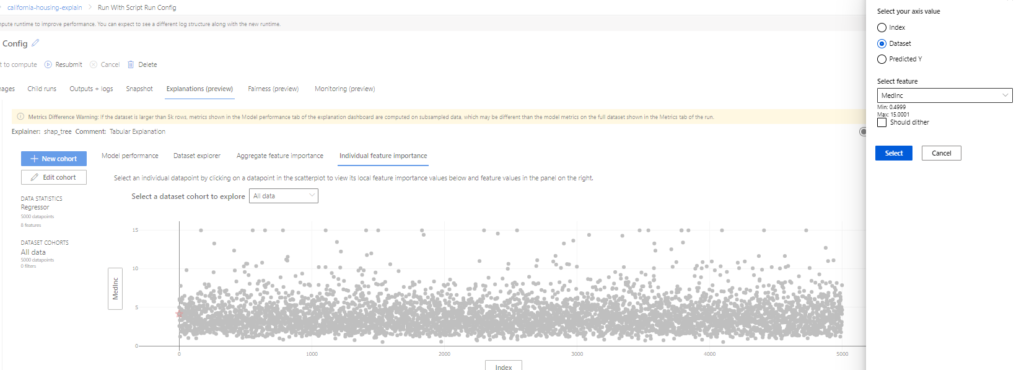Click the pencil edit icon beside Config
This screenshot has height=370, width=1024.
click(x=35, y=43)
